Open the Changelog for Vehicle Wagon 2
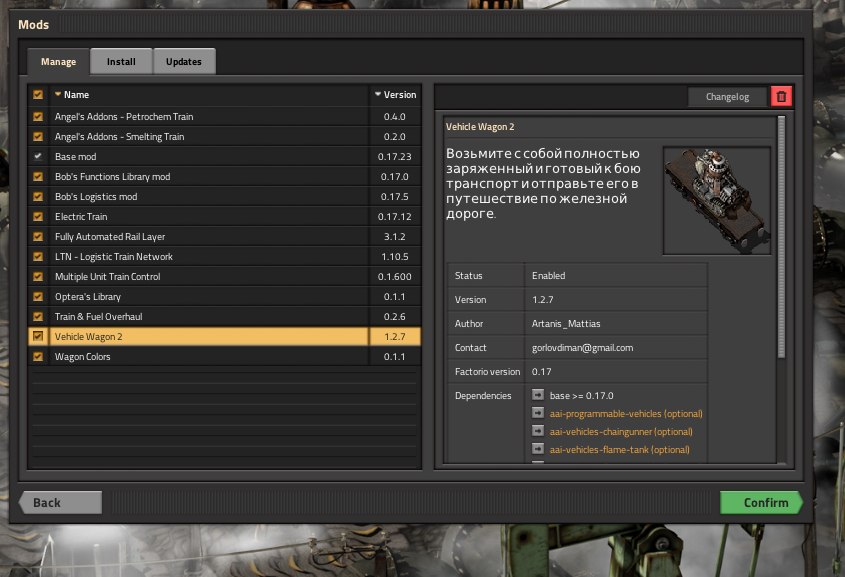The image size is (845, 577). click(x=728, y=97)
